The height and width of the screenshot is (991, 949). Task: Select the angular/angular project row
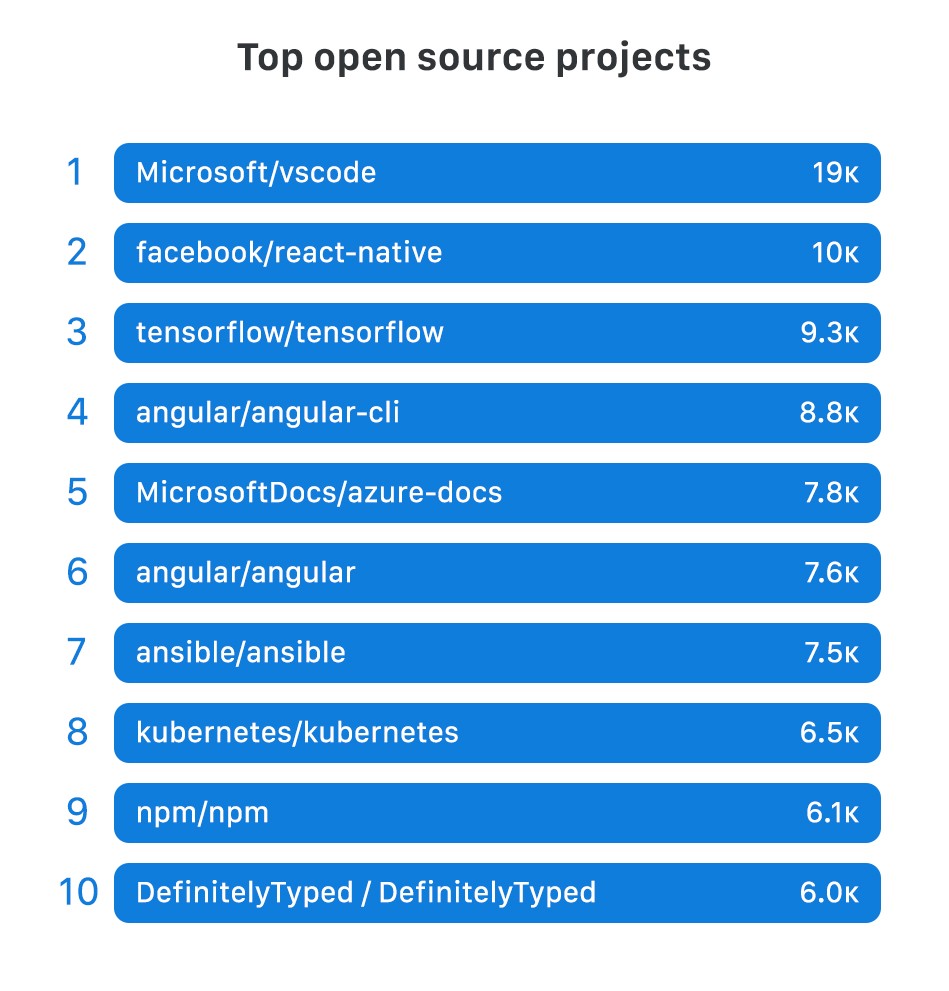click(x=496, y=573)
